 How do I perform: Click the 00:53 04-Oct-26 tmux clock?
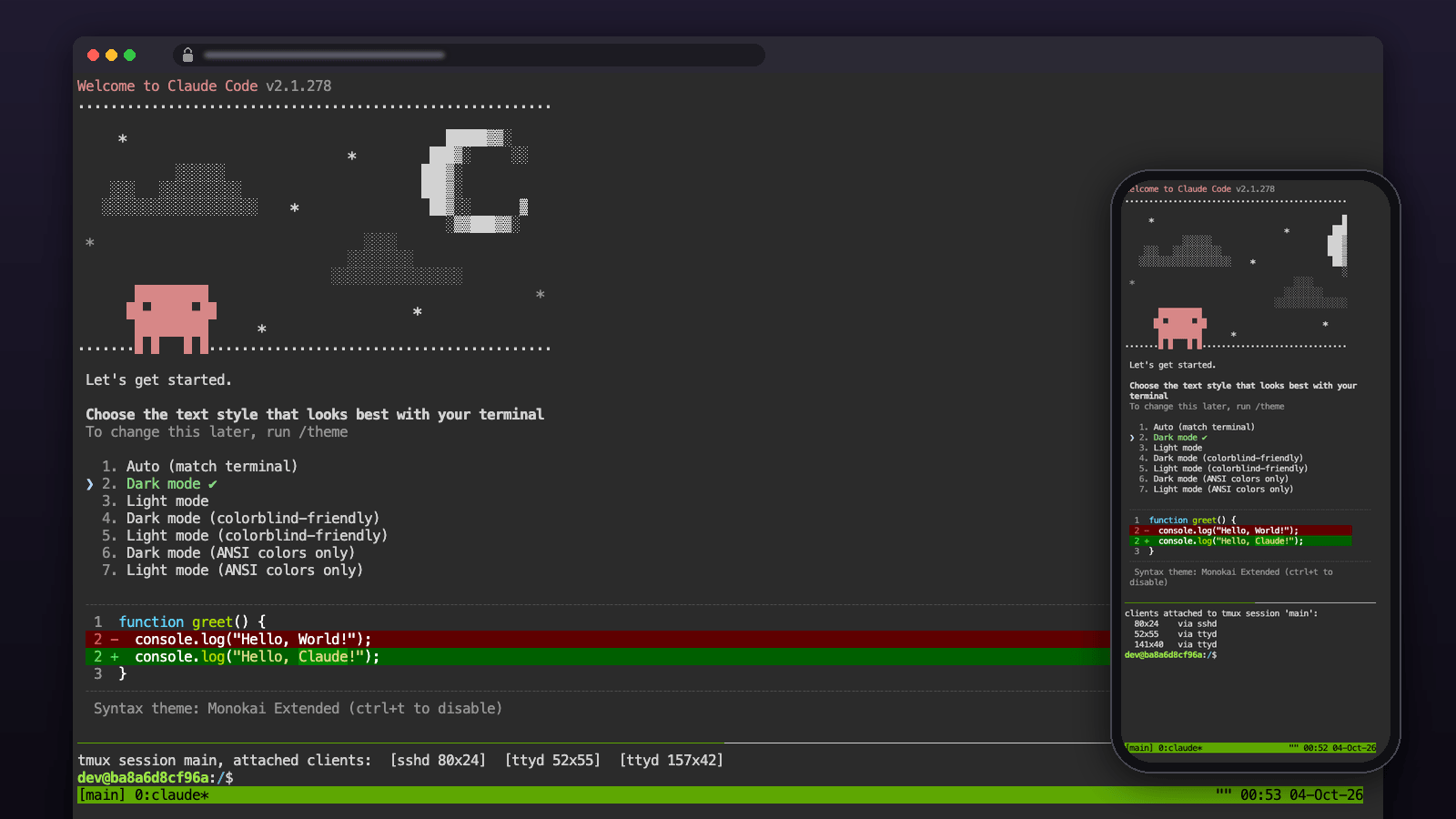click(x=1301, y=794)
